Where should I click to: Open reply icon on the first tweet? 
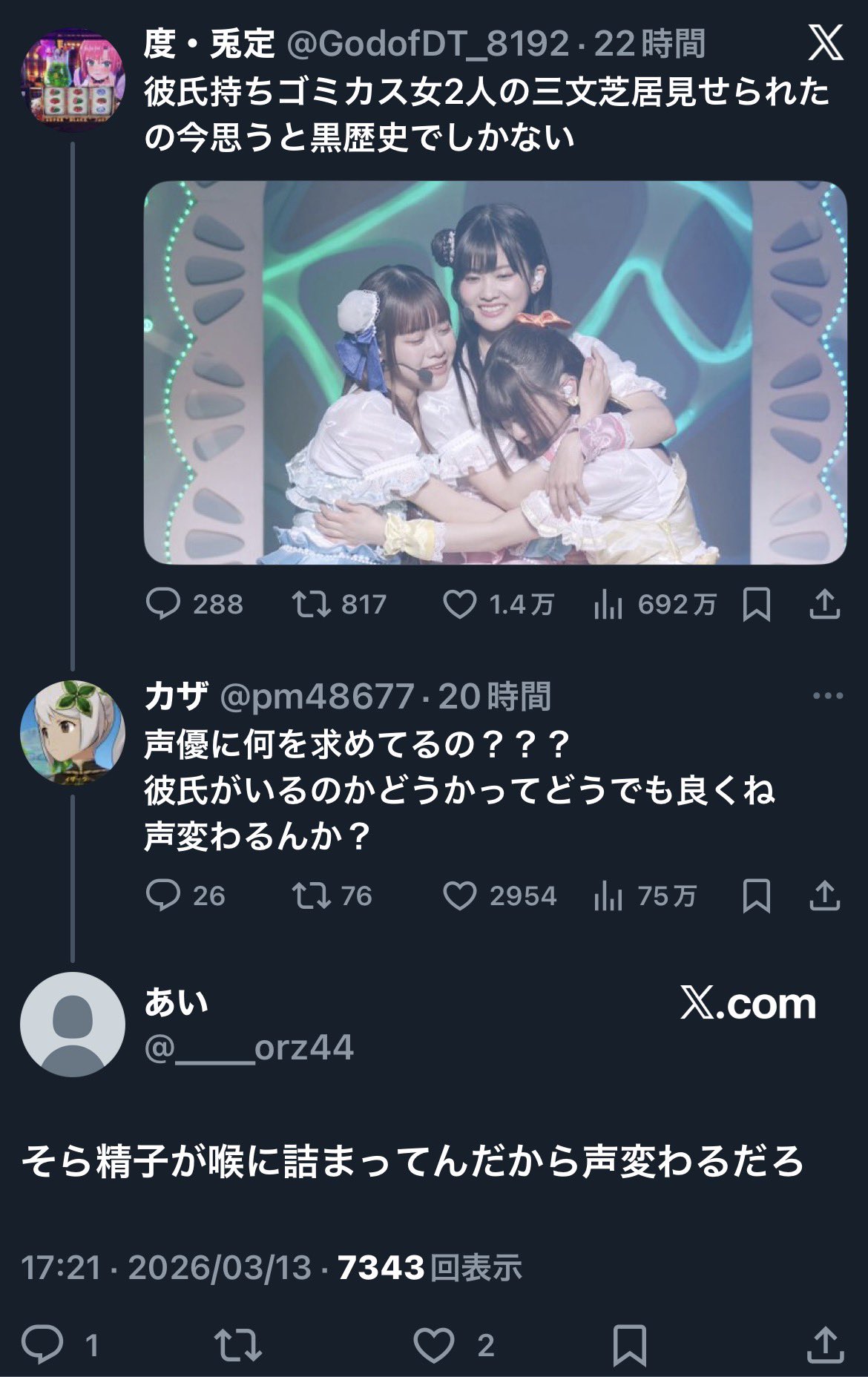tap(162, 605)
